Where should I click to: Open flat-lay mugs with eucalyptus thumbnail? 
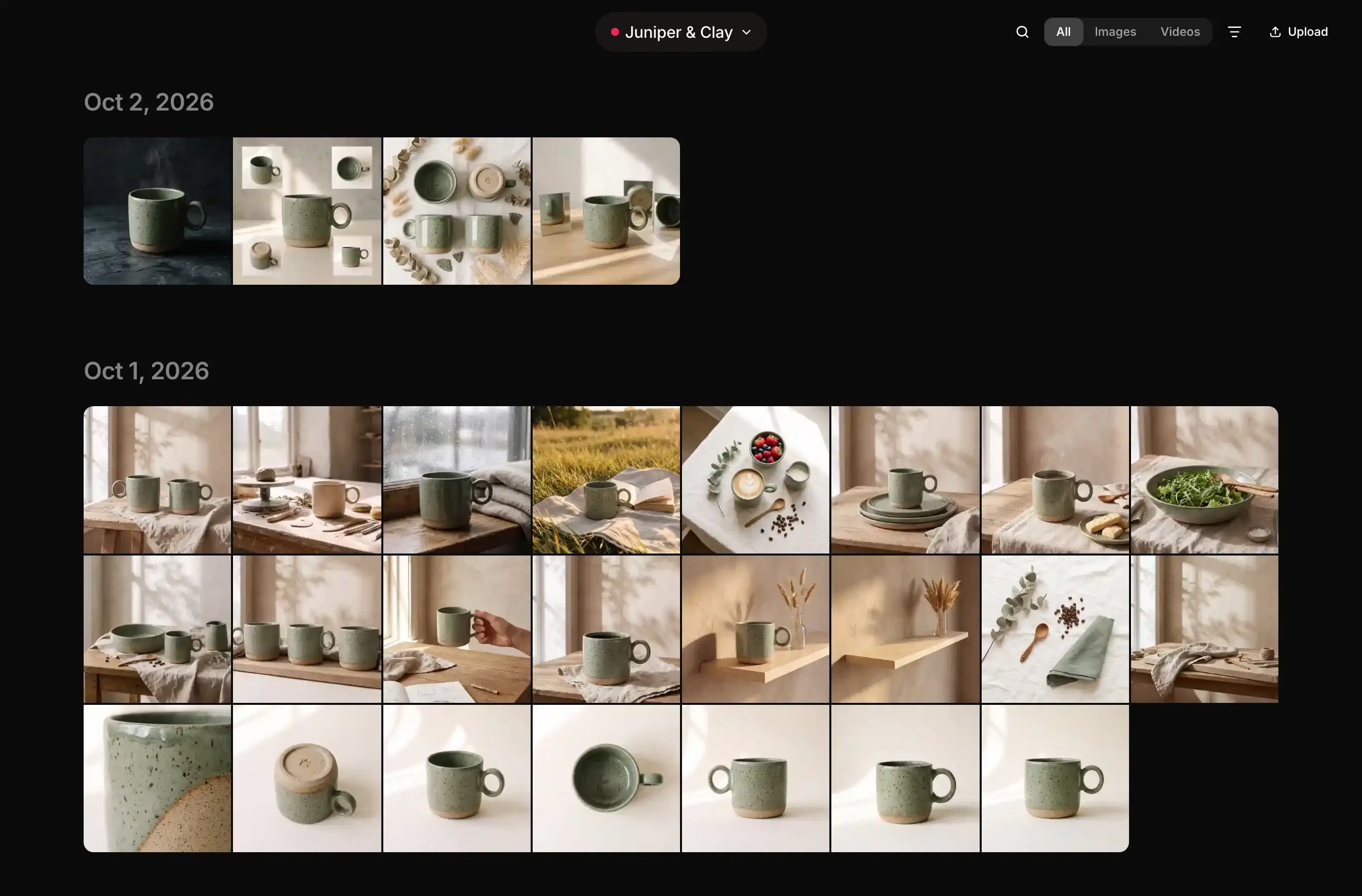(456, 211)
